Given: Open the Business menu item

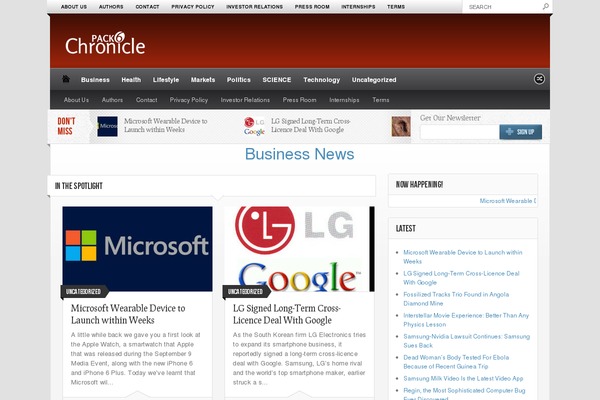Looking at the screenshot, I should coord(95,80).
